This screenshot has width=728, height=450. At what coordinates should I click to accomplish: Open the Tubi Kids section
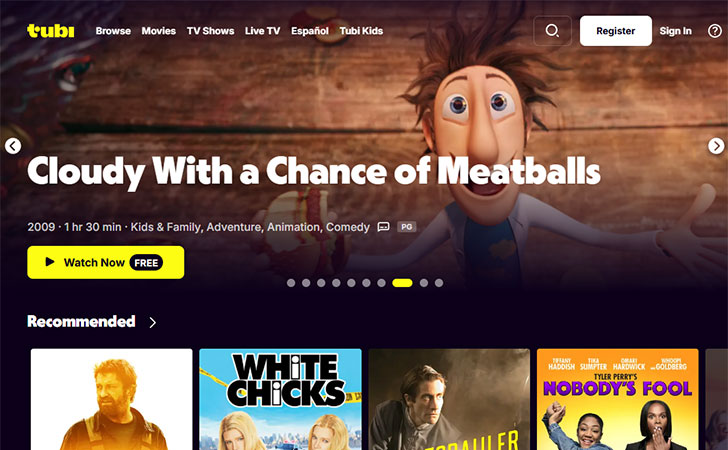click(361, 31)
